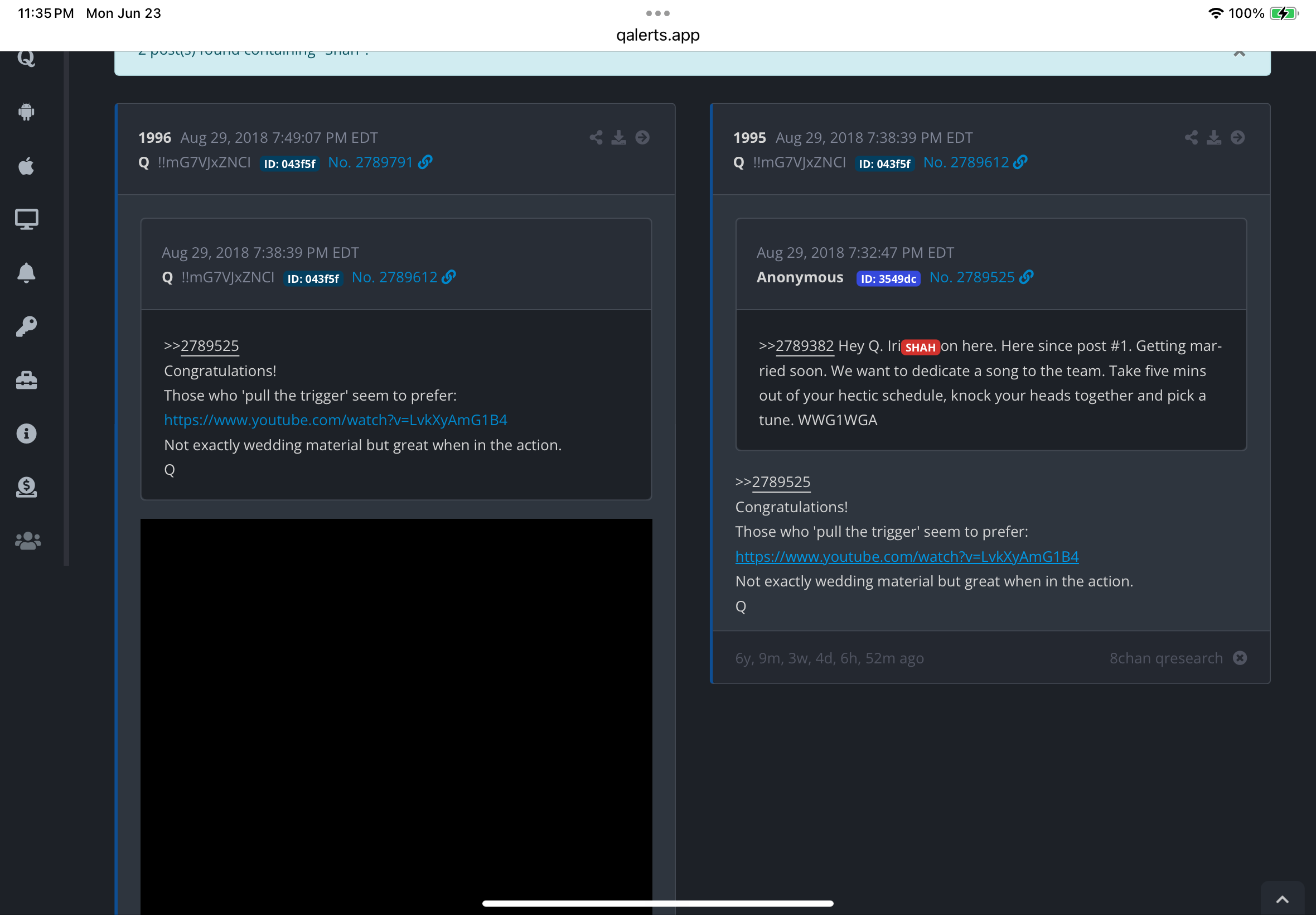Image resolution: width=1316 pixels, height=915 pixels.
Task: Click the black media embed in post 1996
Action: [x=396, y=716]
